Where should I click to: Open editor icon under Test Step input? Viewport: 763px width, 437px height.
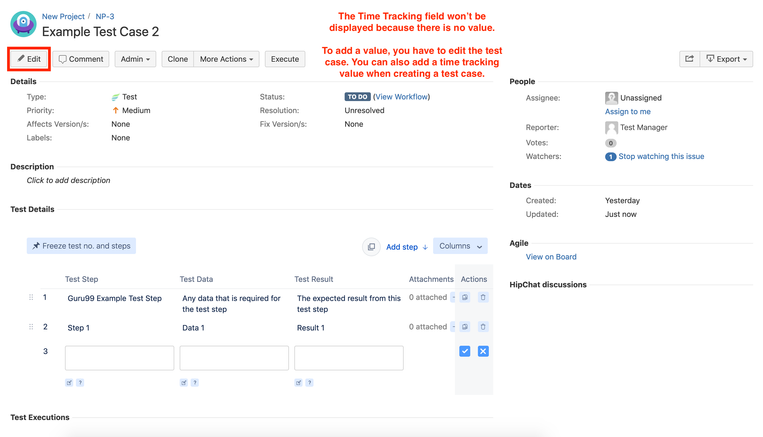coord(69,383)
